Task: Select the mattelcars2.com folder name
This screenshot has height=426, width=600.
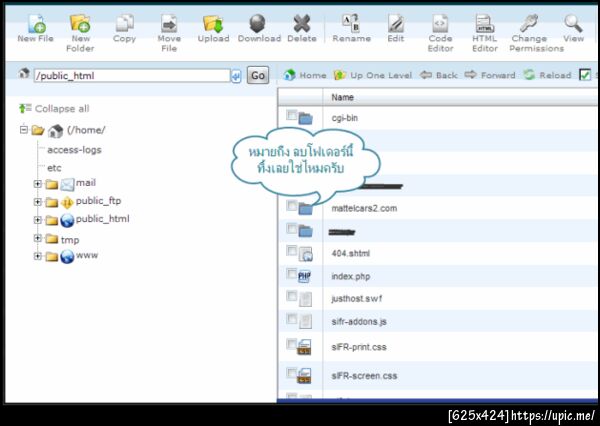Action: 364,208
